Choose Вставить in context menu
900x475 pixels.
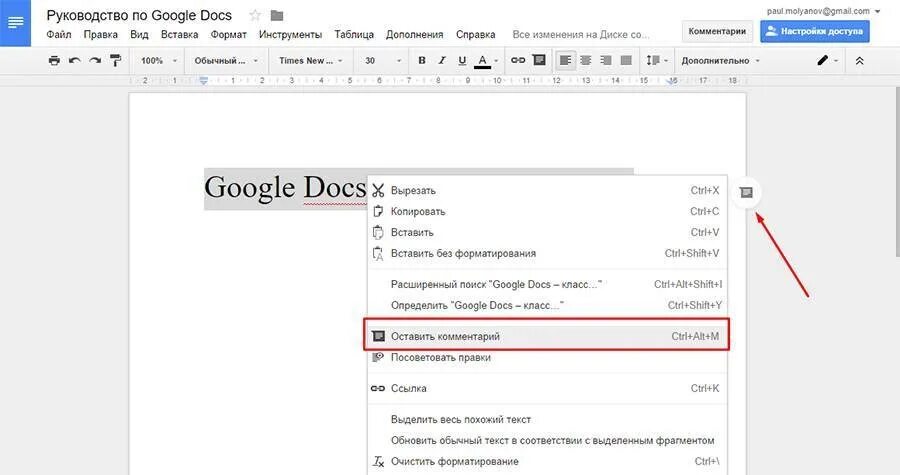pos(547,232)
